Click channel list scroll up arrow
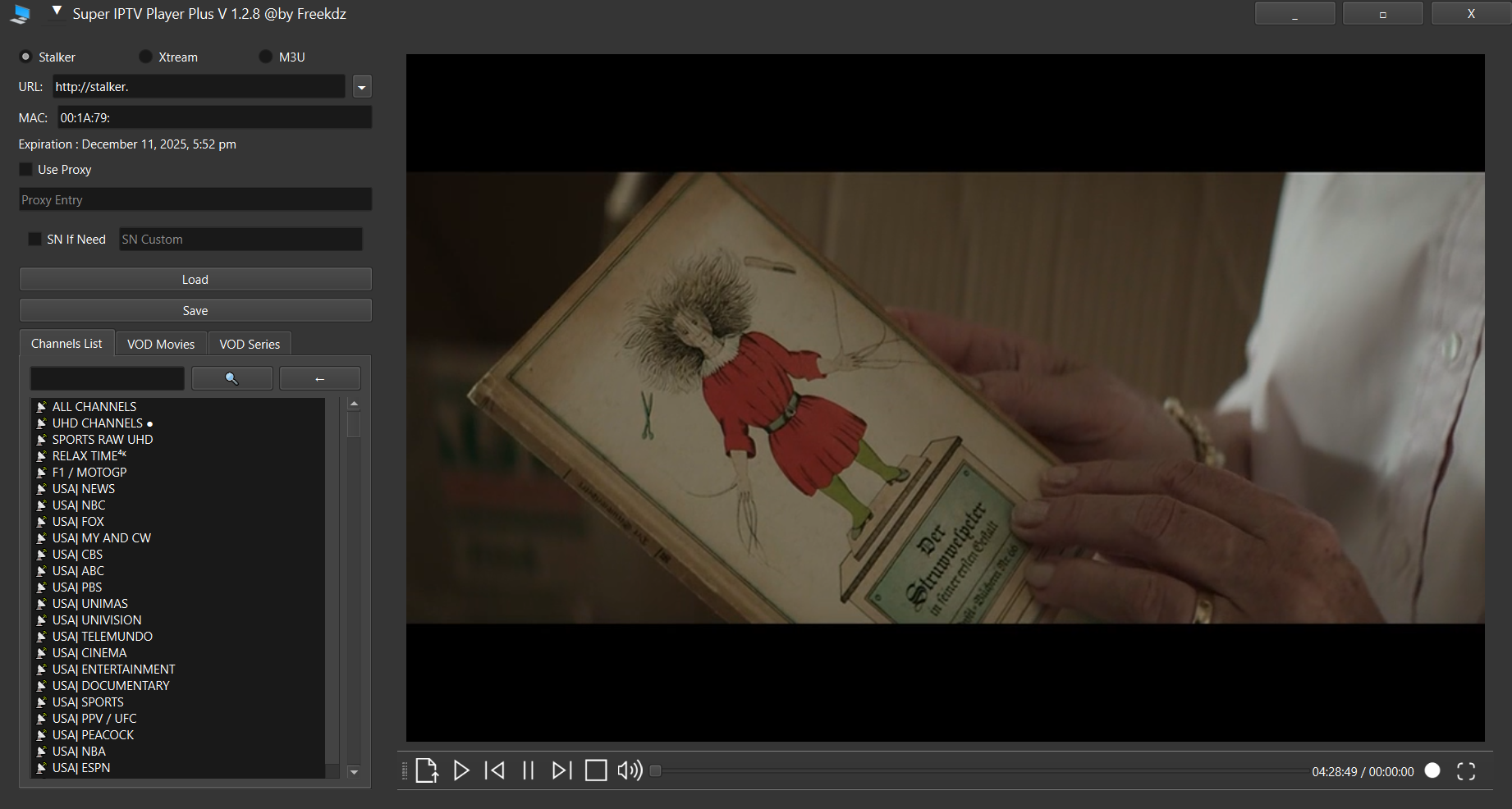 354,404
